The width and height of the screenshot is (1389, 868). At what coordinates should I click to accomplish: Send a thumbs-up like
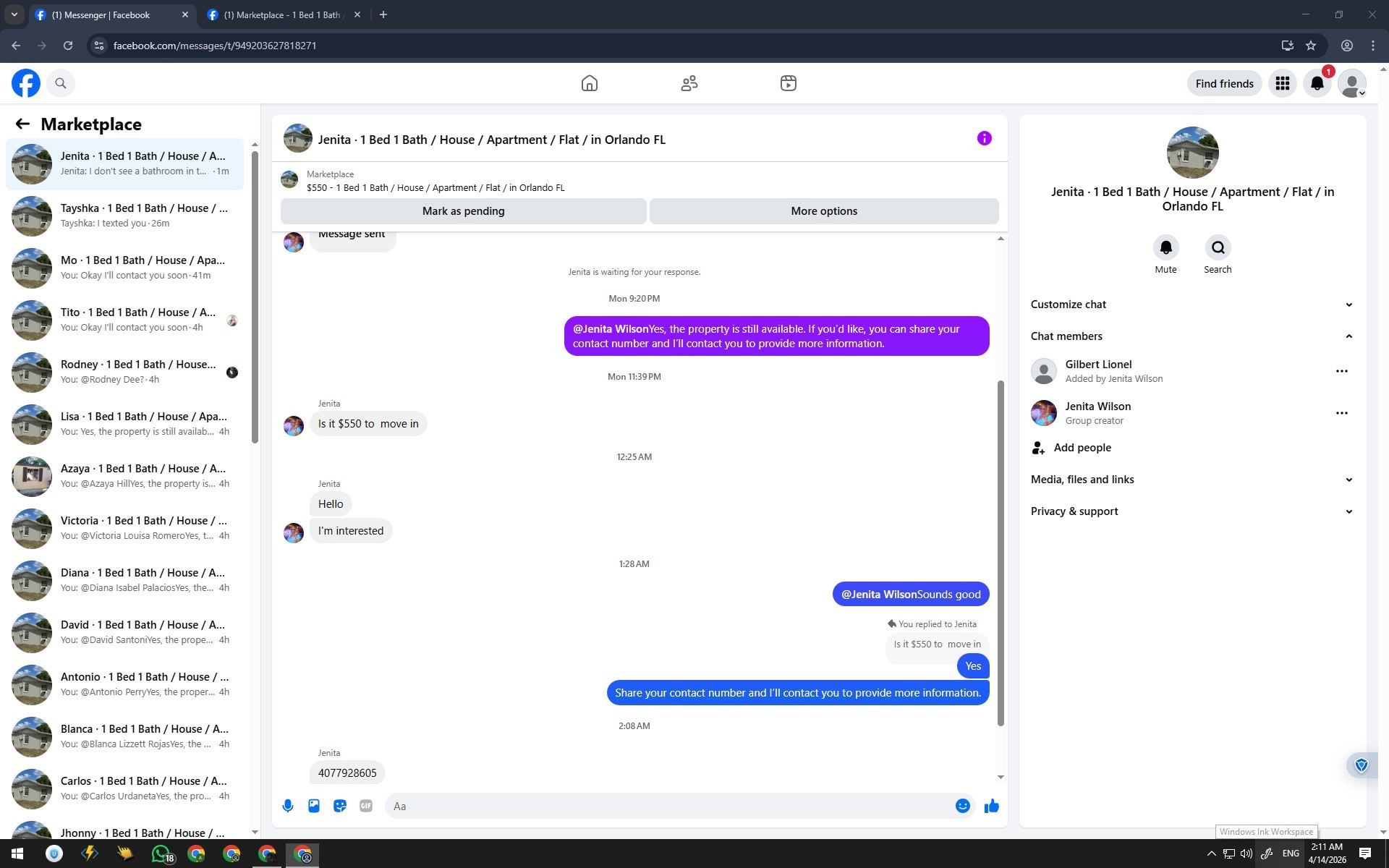[991, 806]
